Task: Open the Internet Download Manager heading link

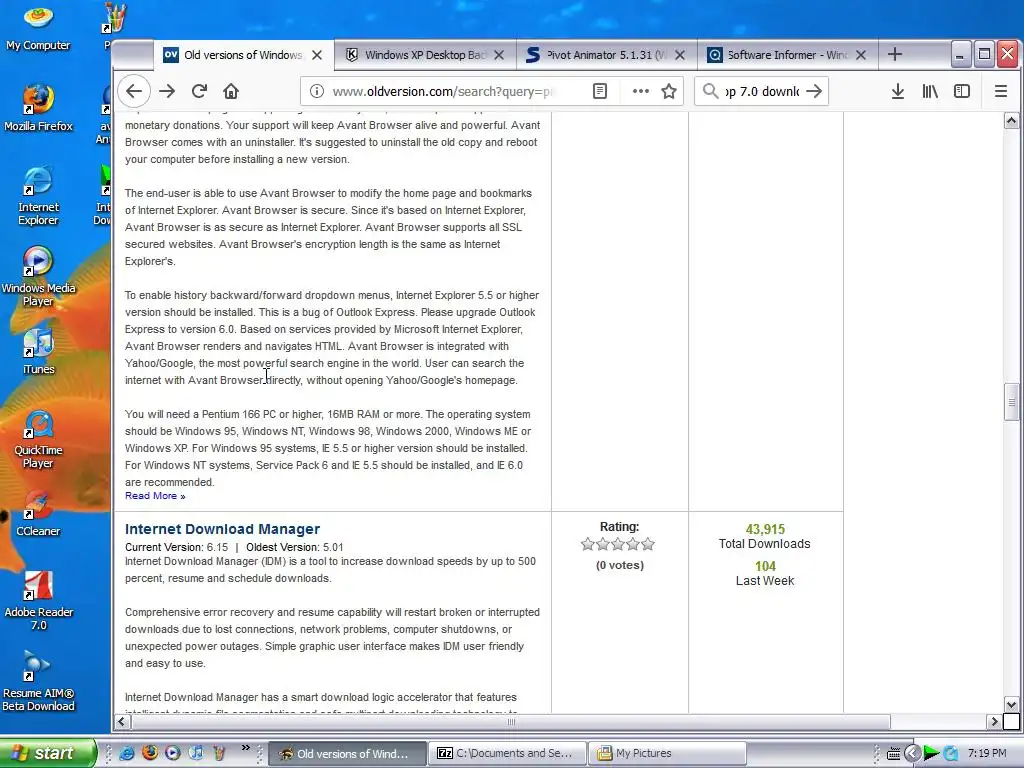Action: tap(222, 529)
